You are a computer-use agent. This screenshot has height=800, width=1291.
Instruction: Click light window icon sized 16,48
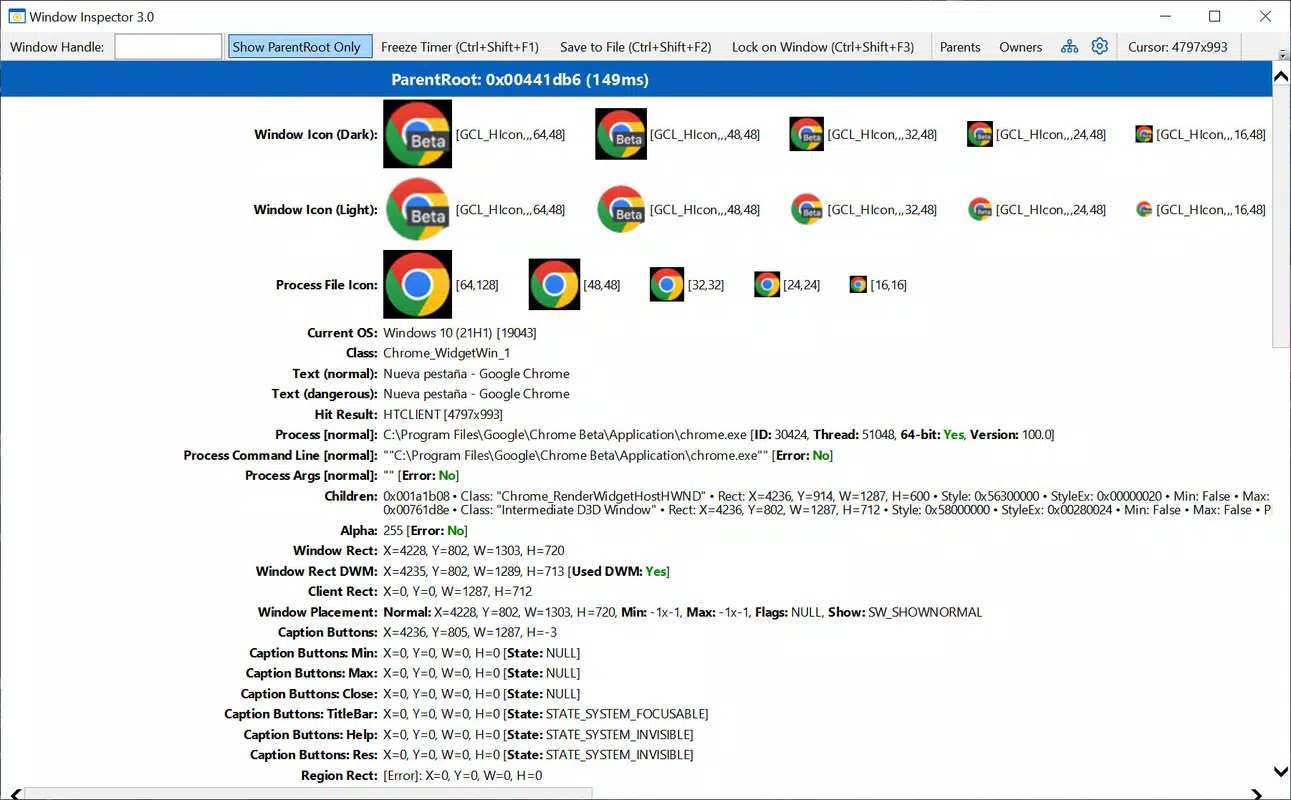tap(1145, 209)
